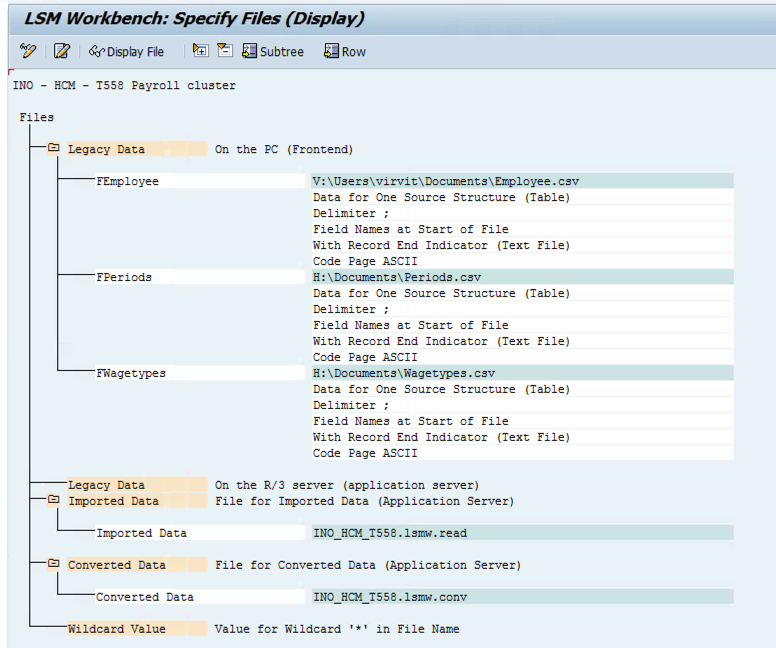Click the Row button
This screenshot has width=776, height=648.
click(x=345, y=51)
